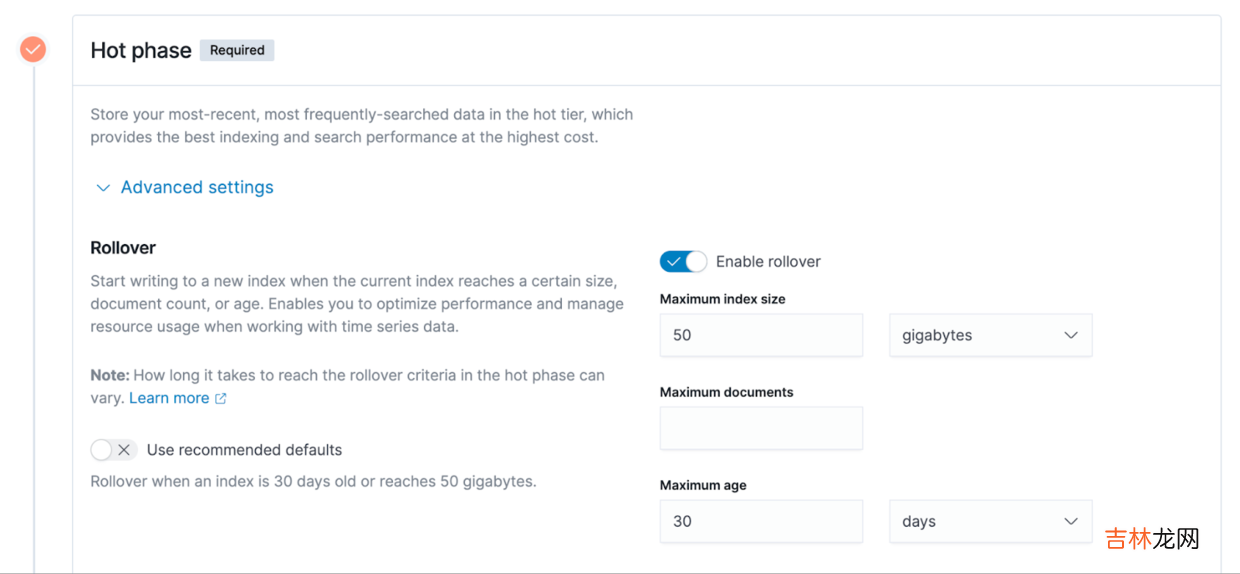Click the Maximum documents label

[726, 392]
